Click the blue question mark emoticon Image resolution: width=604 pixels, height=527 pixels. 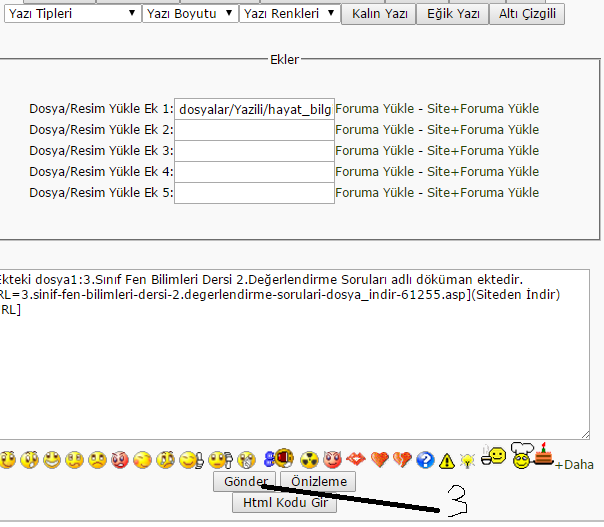(x=423, y=460)
